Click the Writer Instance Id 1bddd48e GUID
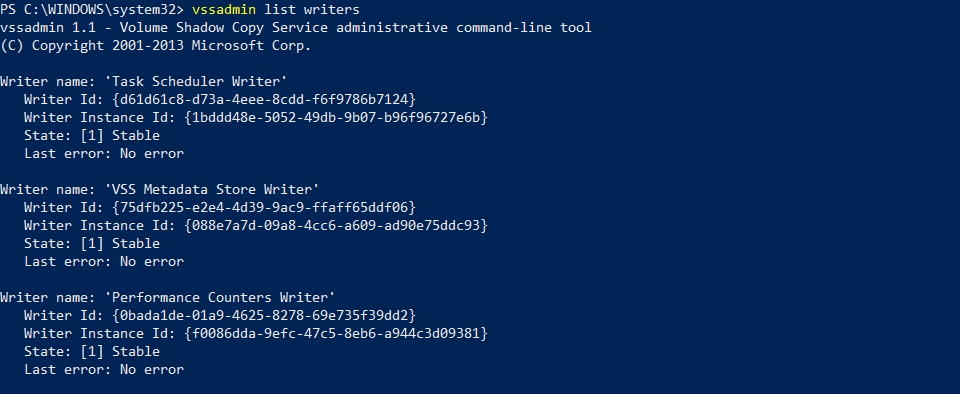960x394 pixels. pyautogui.click(x=336, y=117)
